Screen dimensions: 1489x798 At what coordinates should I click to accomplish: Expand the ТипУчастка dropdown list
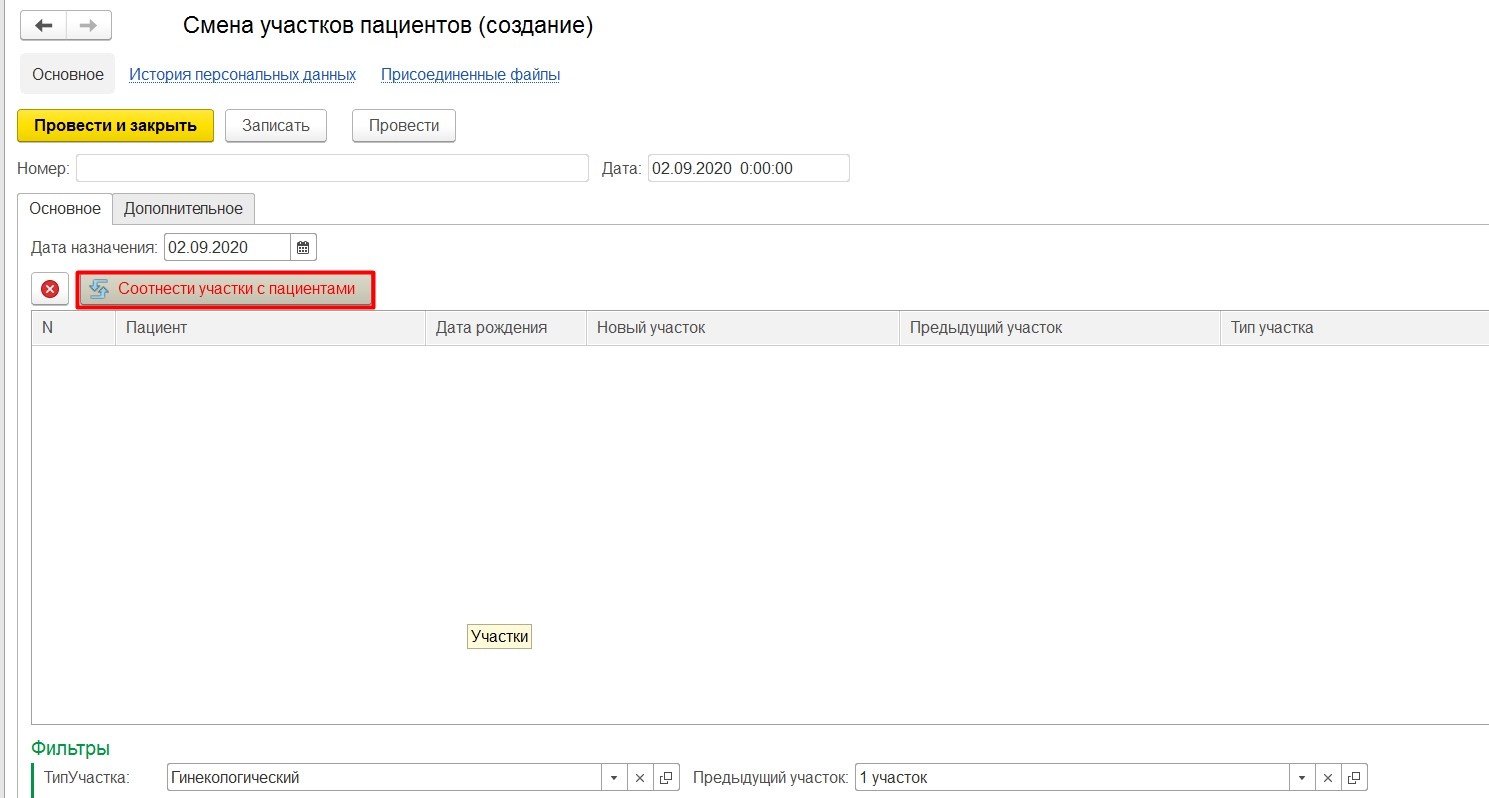click(x=614, y=778)
